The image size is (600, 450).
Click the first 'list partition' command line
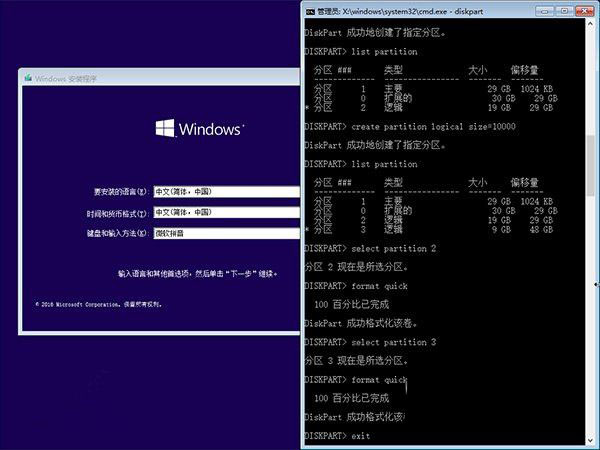pyautogui.click(x=361, y=52)
